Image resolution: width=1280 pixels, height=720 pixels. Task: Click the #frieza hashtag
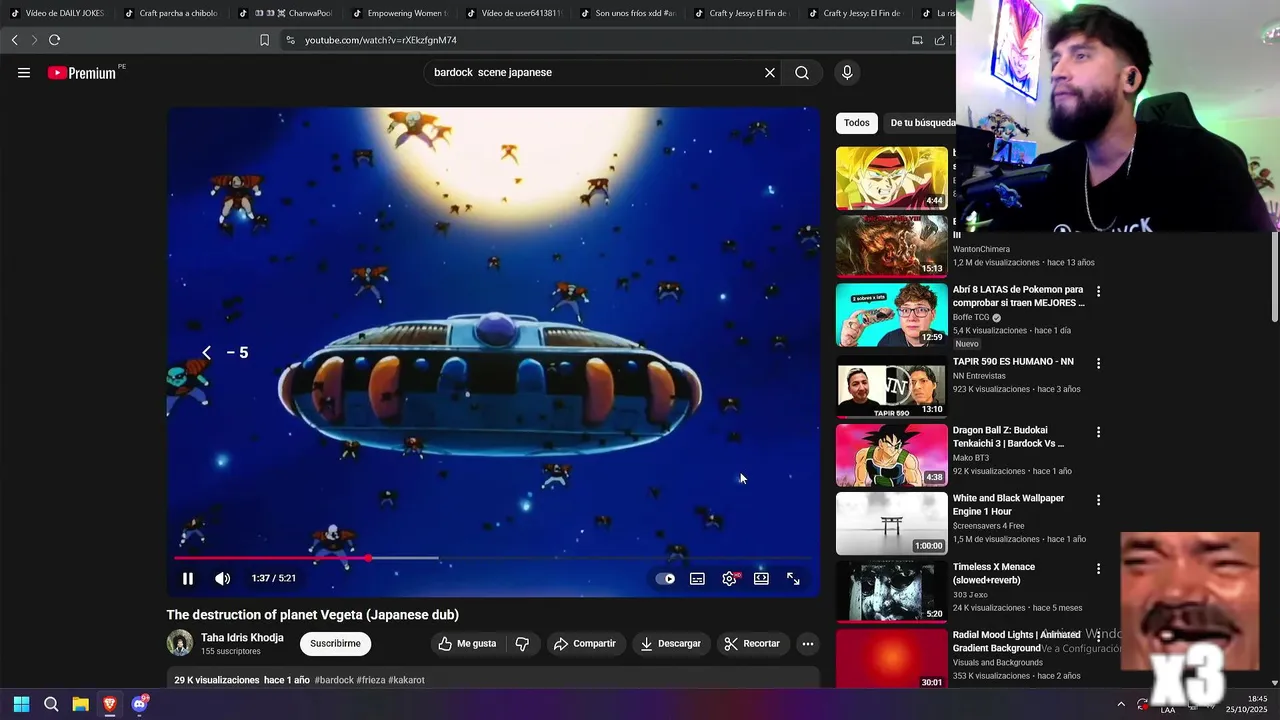371,680
